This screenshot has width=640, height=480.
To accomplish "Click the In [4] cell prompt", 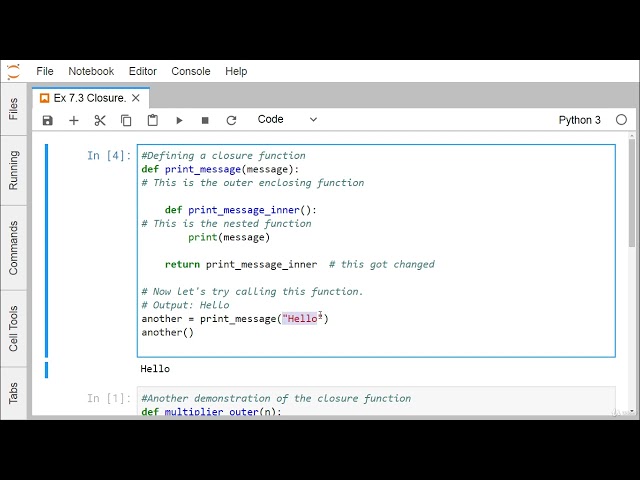I will pos(109,156).
